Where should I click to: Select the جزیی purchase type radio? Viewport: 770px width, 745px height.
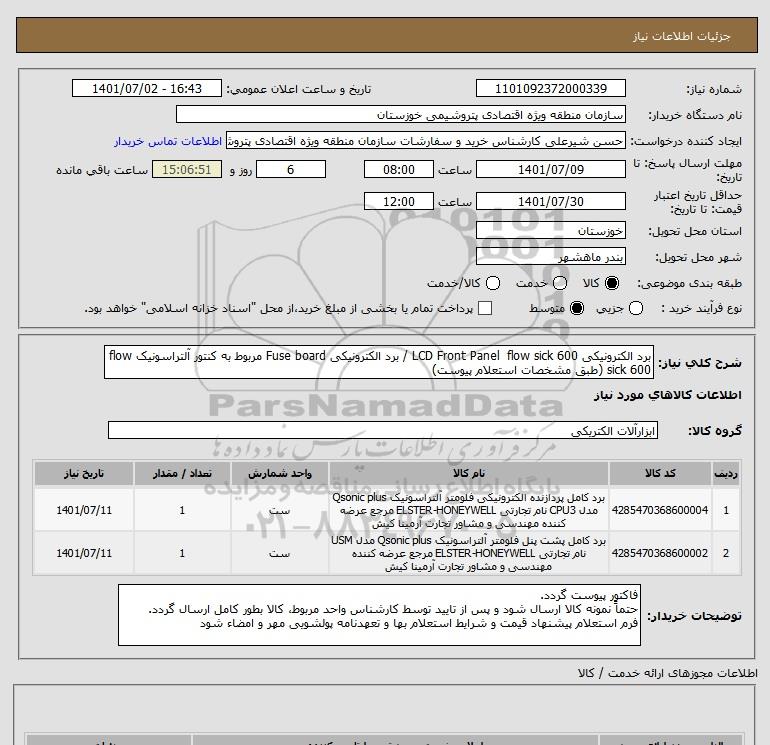[636, 308]
